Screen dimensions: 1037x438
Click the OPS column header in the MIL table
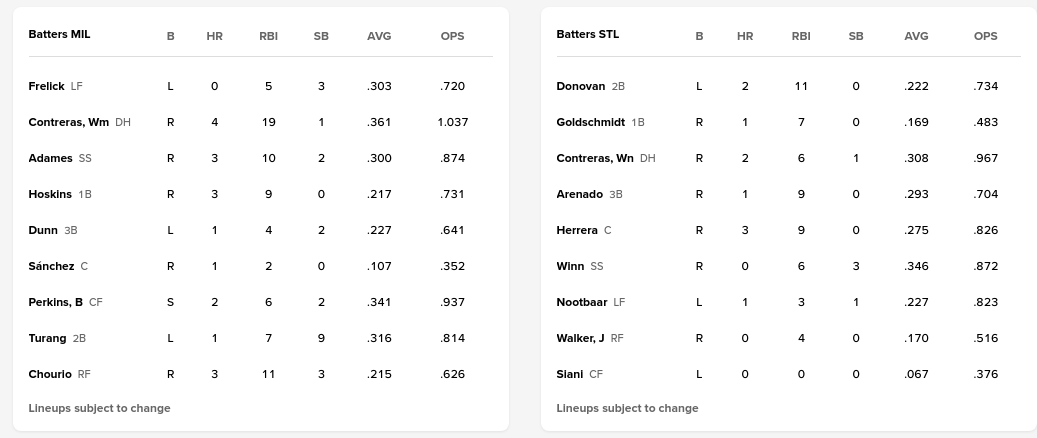click(452, 36)
